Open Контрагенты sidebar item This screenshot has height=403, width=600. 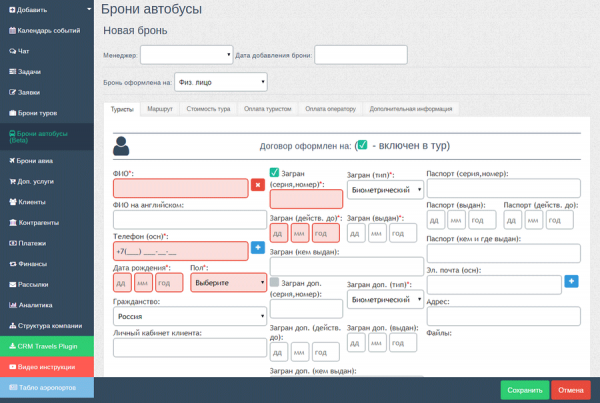click(x=47, y=223)
